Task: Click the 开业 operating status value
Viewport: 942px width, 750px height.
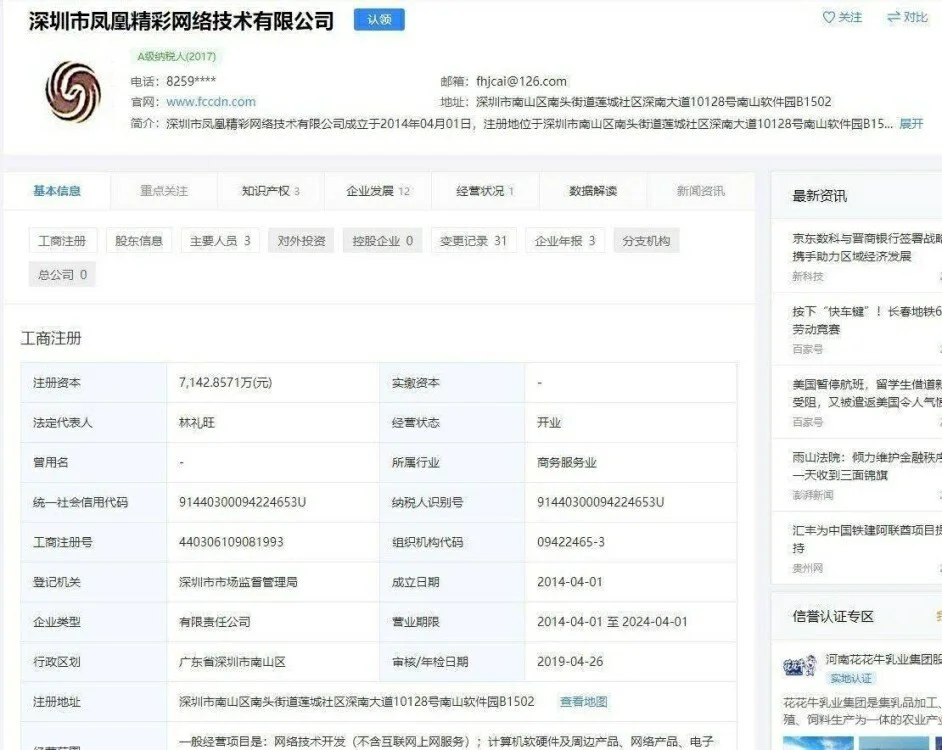Action: tap(548, 422)
